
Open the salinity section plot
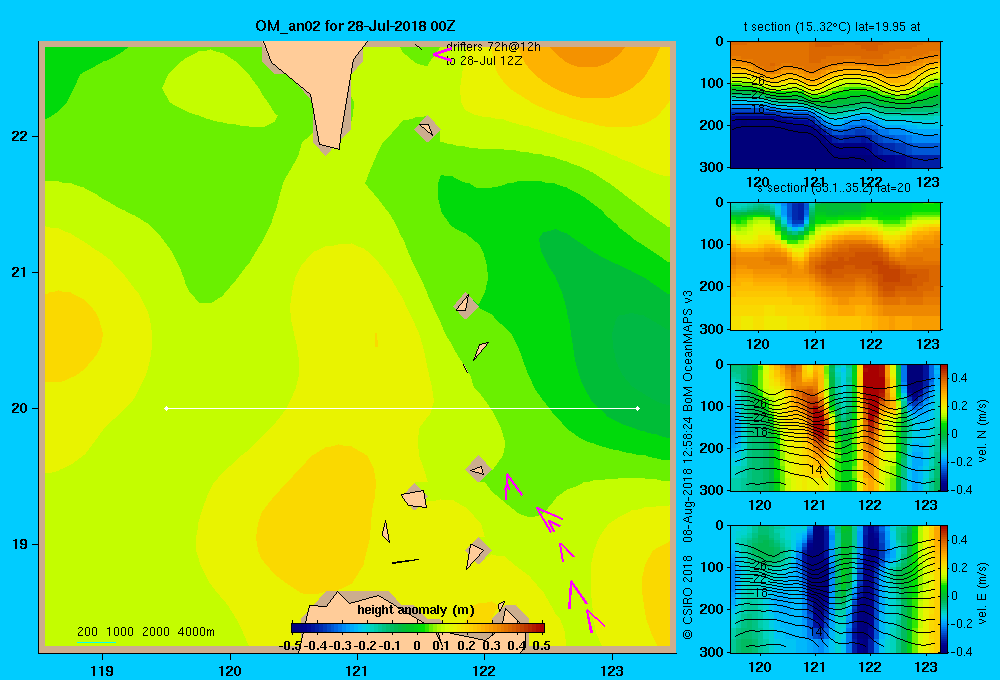pyautogui.click(x=835, y=265)
